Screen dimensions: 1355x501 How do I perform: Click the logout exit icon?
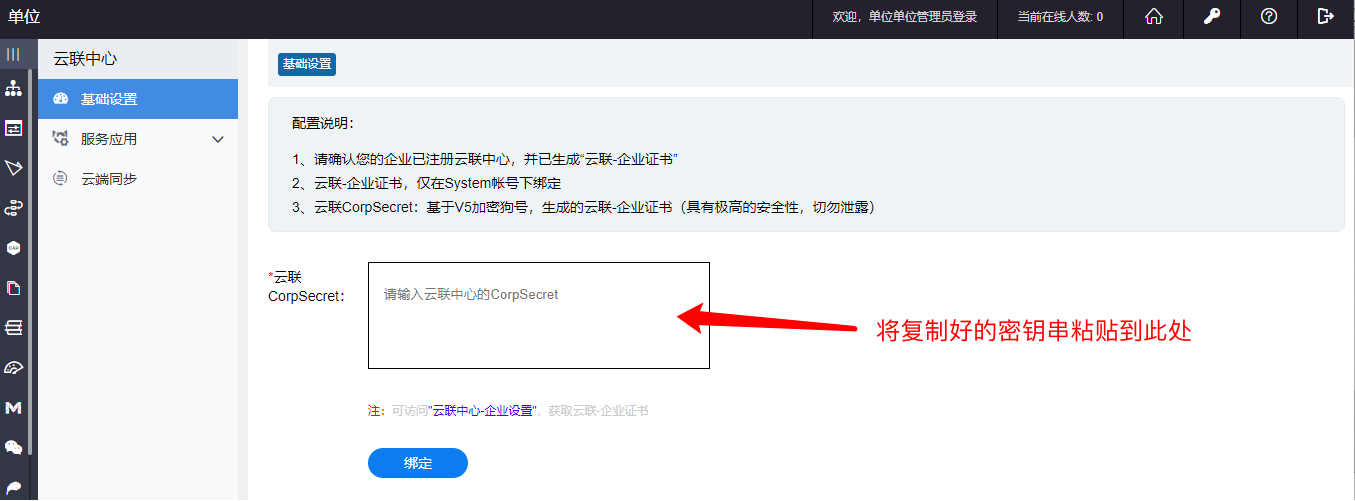1326,16
